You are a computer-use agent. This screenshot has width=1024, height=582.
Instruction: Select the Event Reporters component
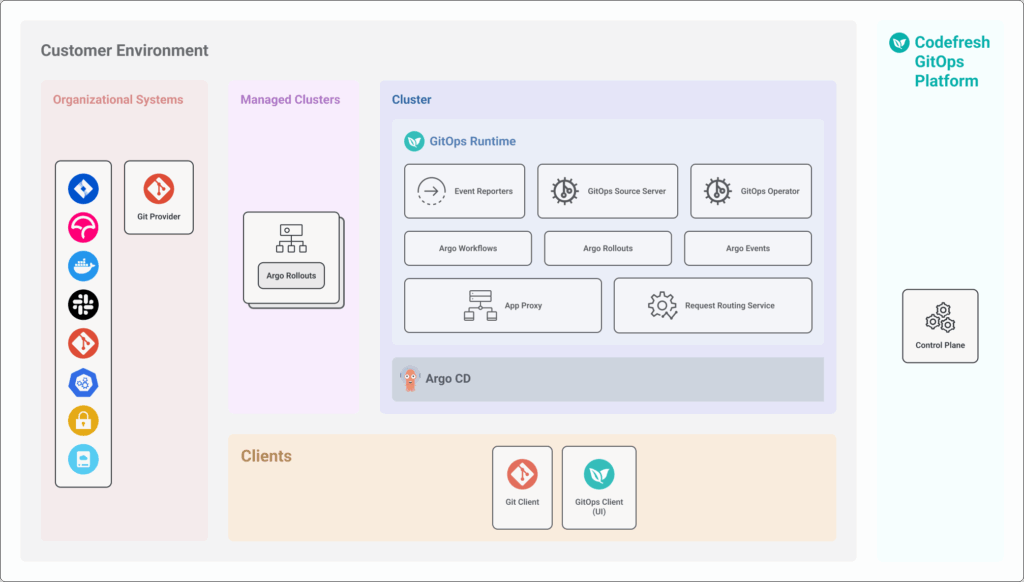(464, 191)
